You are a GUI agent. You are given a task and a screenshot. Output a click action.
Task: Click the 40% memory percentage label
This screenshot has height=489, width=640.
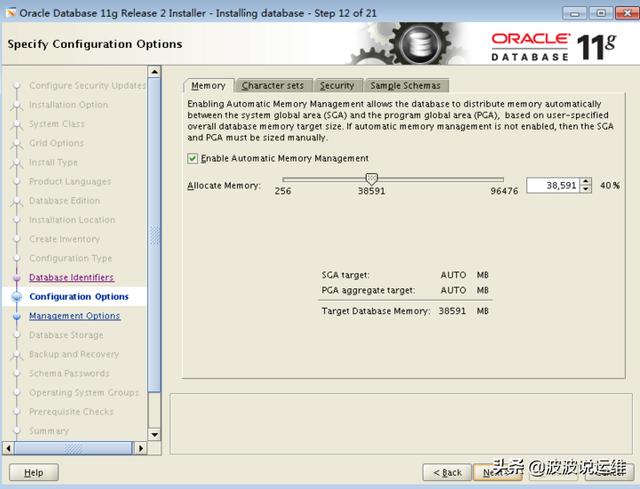[x=610, y=186]
